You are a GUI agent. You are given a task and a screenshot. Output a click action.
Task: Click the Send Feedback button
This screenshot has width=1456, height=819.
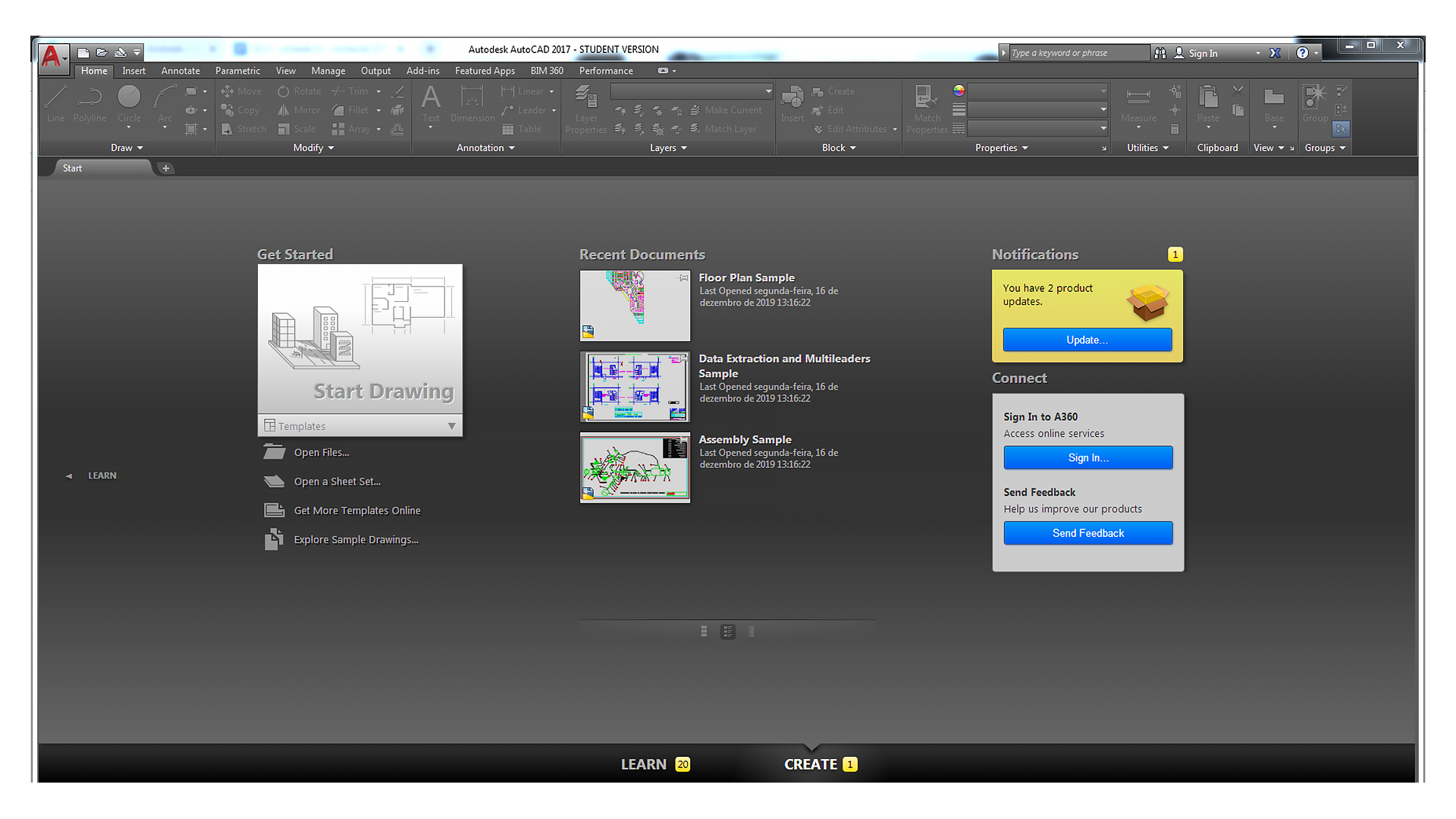(1087, 533)
